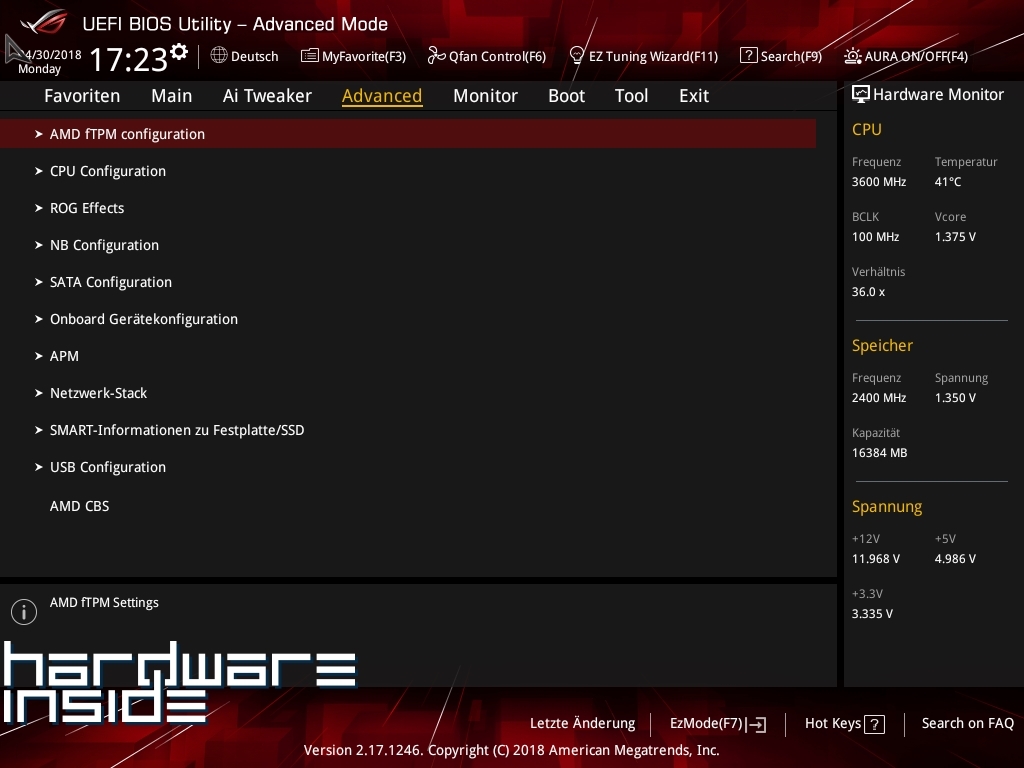This screenshot has width=1024, height=768.
Task: Click Vcore value 1.375 V
Action: pyautogui.click(x=955, y=237)
